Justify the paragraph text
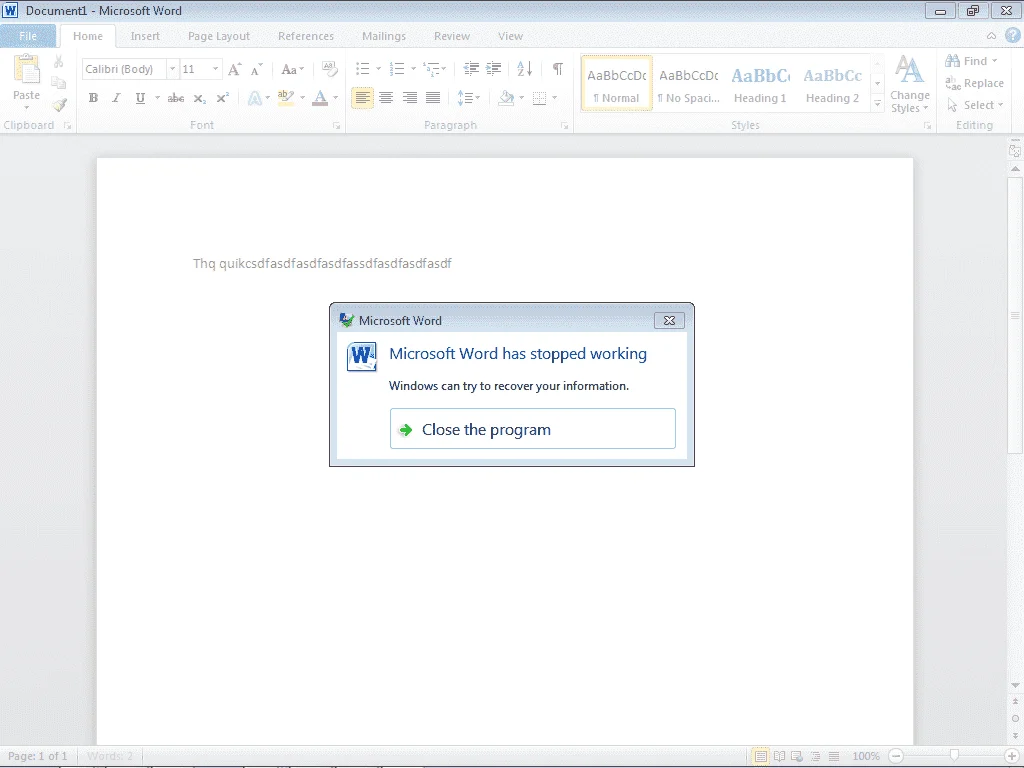 pyautogui.click(x=433, y=98)
